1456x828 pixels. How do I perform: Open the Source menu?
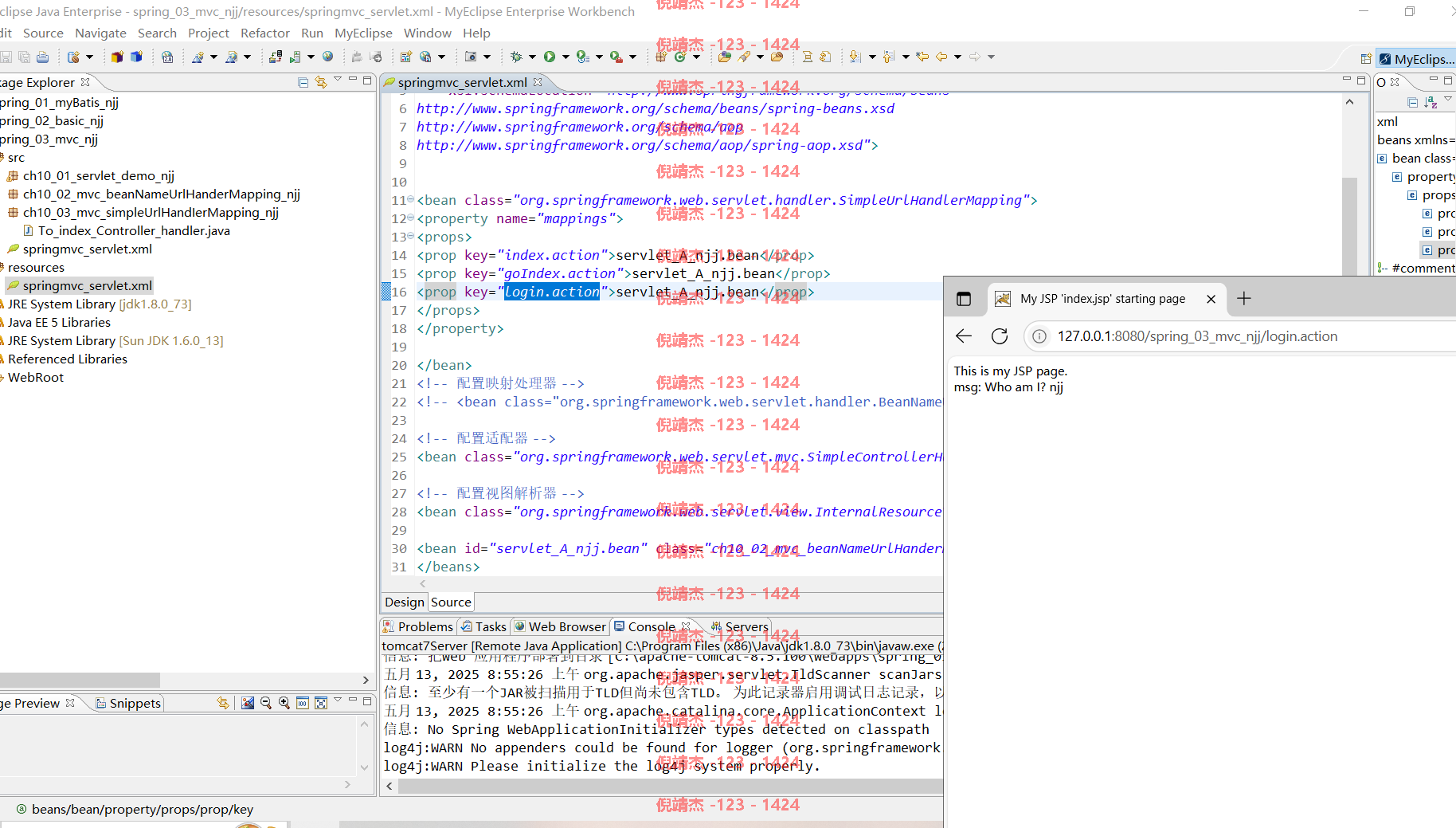(x=43, y=33)
